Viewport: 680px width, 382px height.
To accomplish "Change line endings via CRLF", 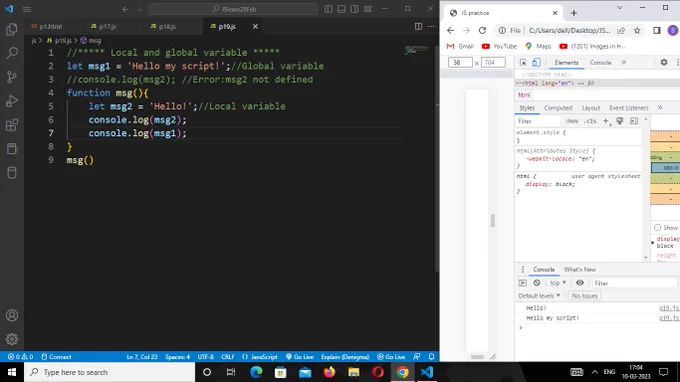I will pos(228,357).
